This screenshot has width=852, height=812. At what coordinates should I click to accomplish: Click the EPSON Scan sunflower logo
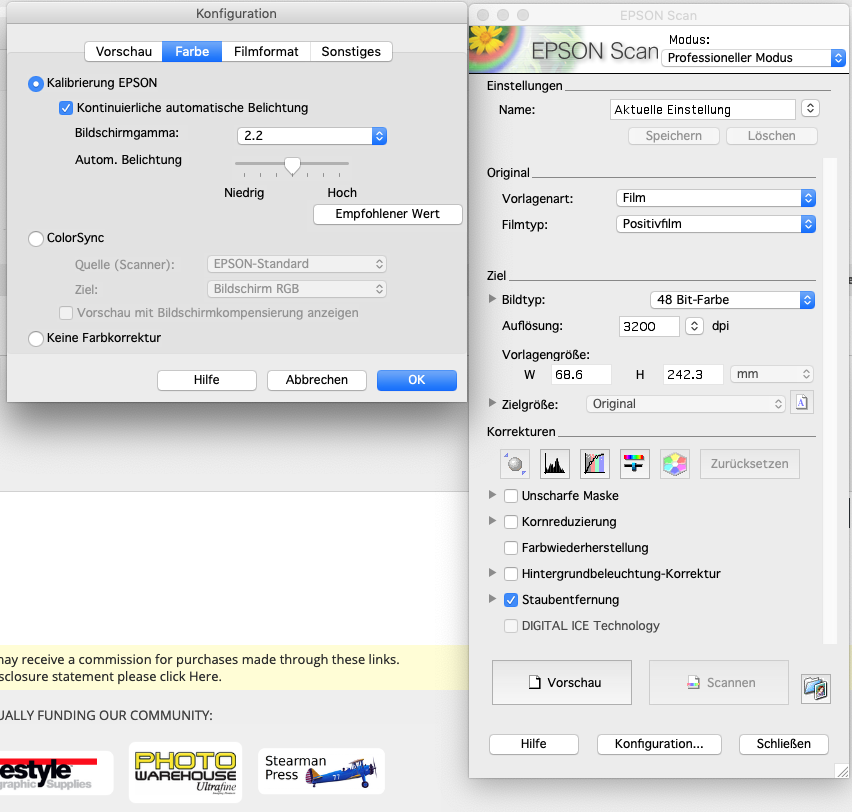[496, 48]
